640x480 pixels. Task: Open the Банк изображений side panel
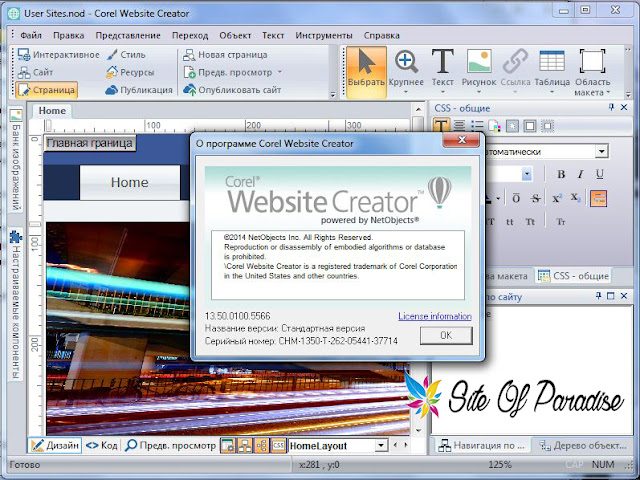coord(16,159)
